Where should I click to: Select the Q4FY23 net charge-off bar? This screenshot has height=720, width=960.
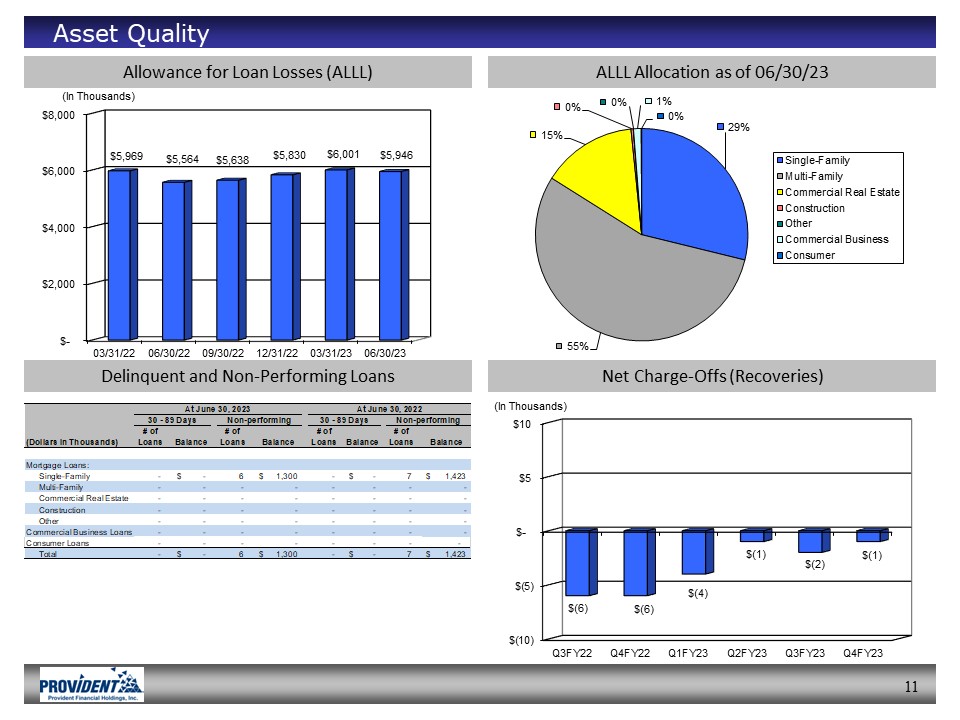(870, 536)
